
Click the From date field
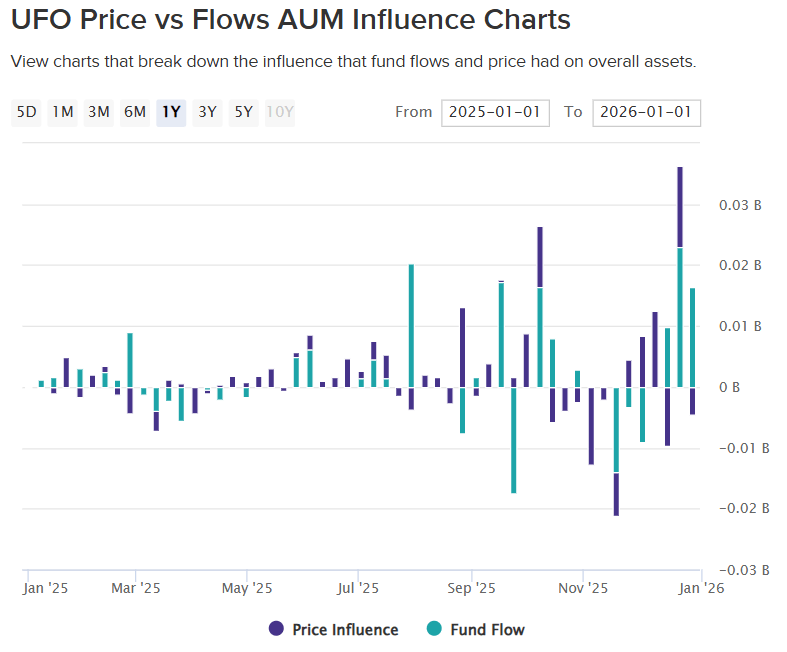pos(495,112)
